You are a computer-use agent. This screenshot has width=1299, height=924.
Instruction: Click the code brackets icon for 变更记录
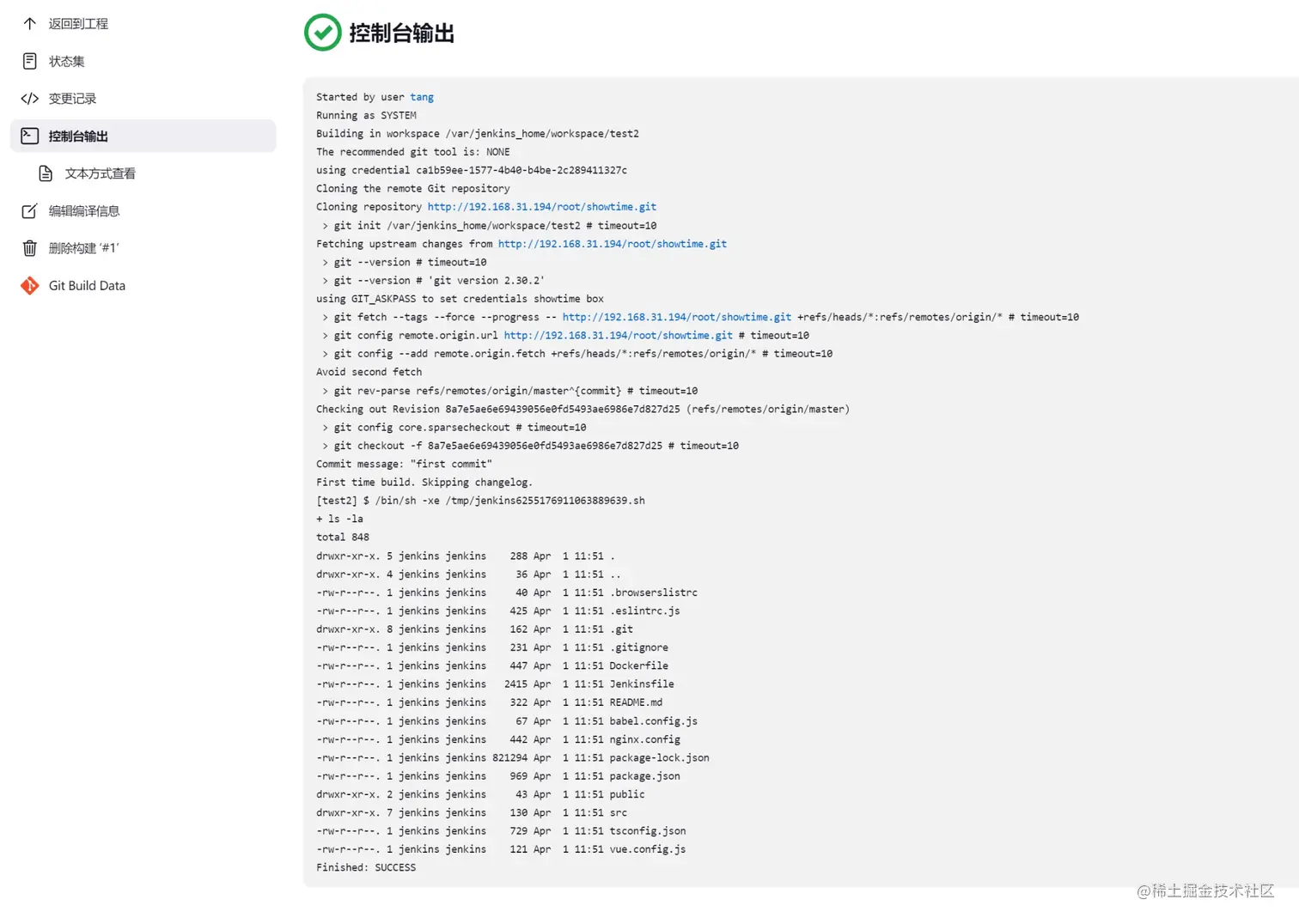[x=30, y=99]
